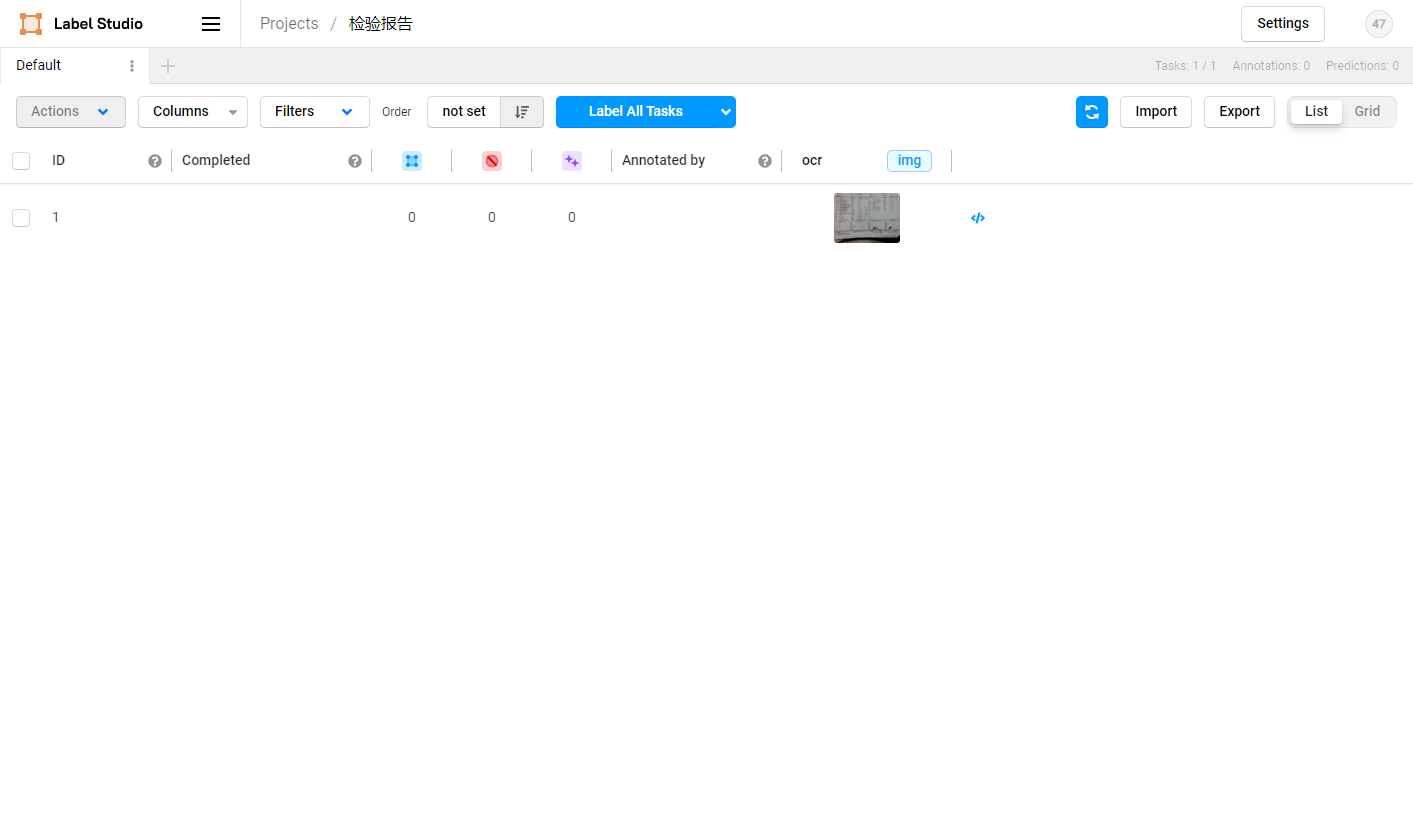The image size is (1413, 825).
Task: Open the Actions dropdown
Action: (71, 112)
